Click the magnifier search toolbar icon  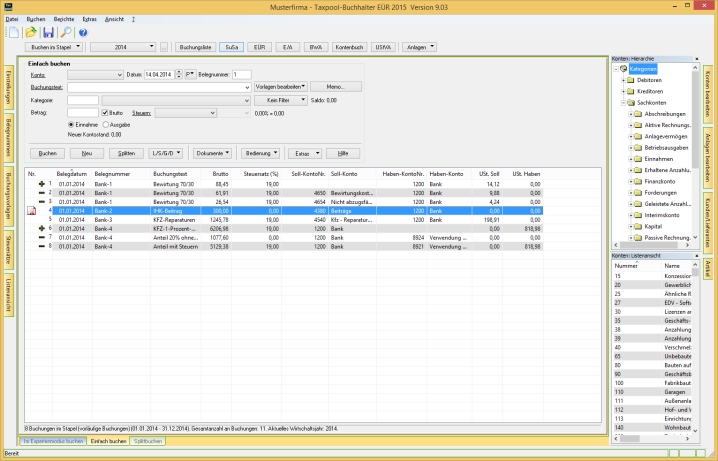tap(65, 33)
